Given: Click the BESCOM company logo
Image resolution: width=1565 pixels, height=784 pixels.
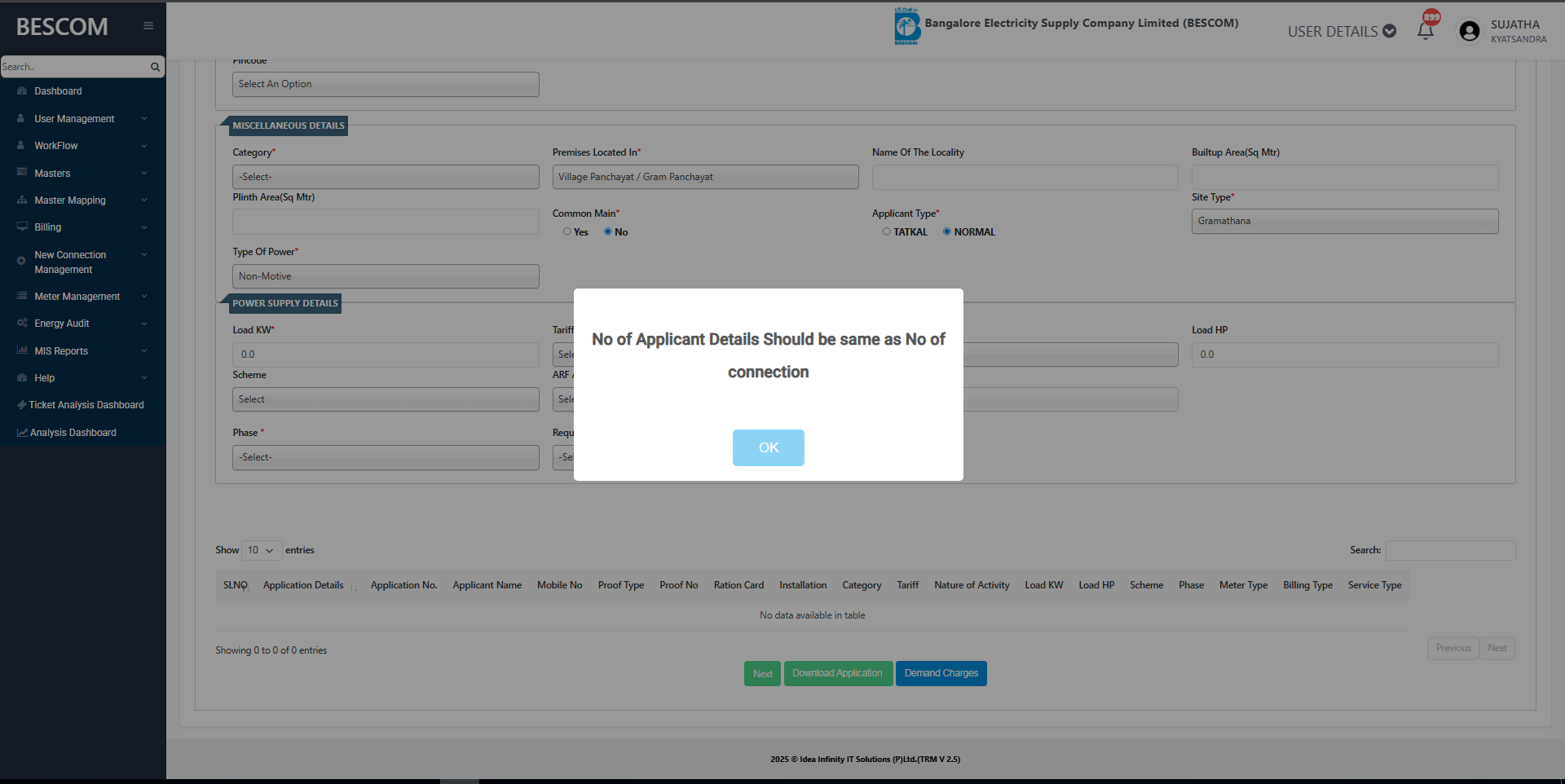Looking at the screenshot, I should 907,27.
